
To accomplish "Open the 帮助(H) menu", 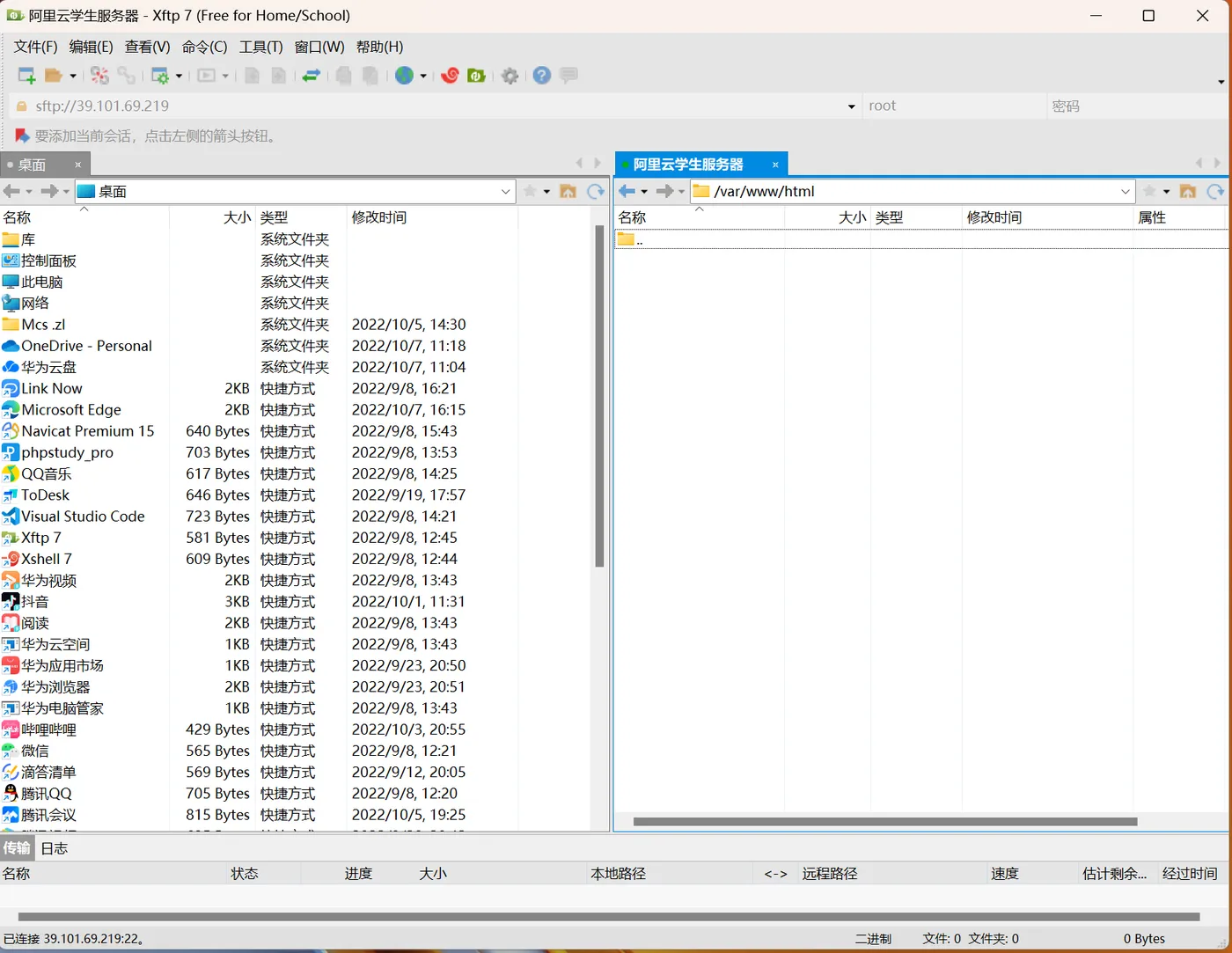I will (379, 47).
